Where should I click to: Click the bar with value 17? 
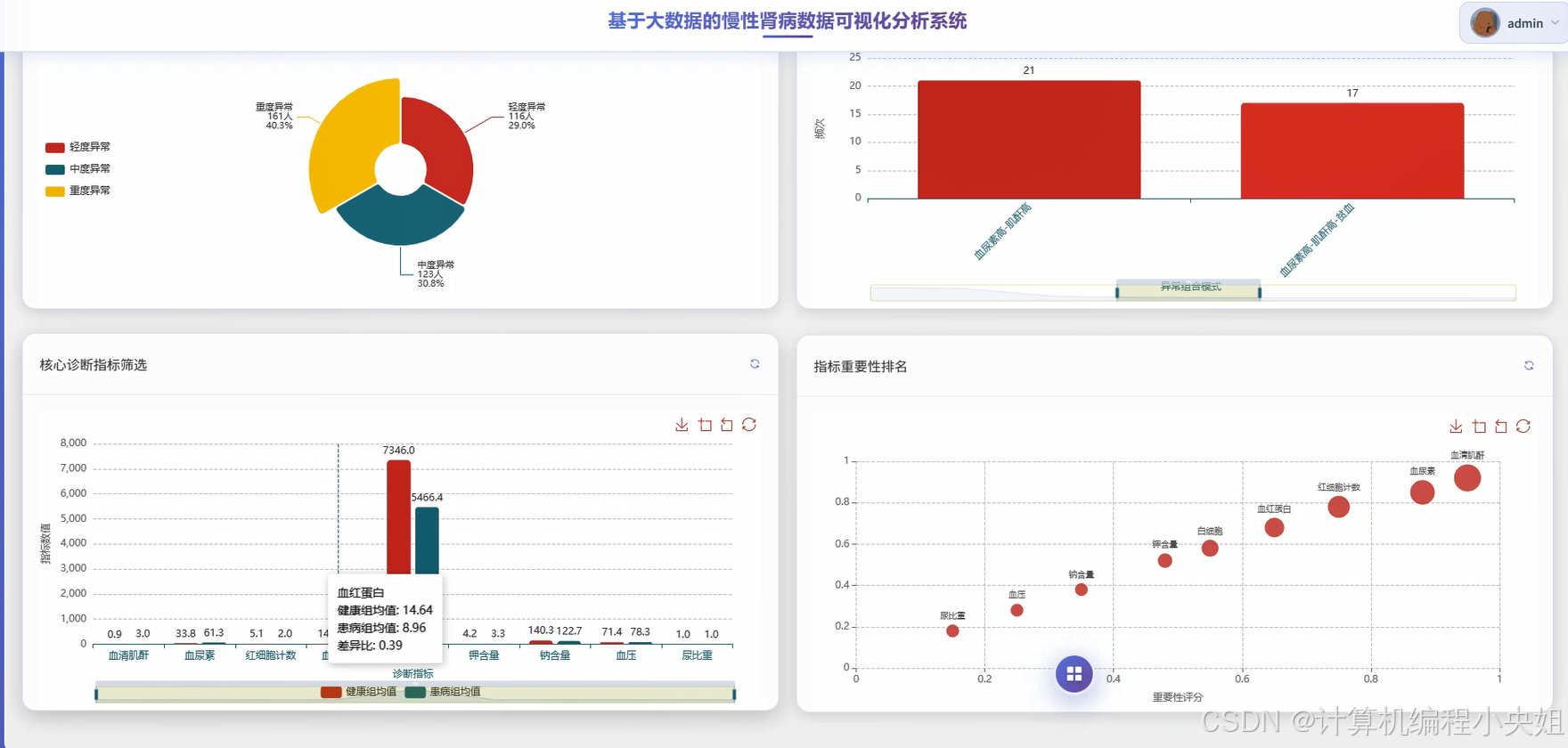[x=1352, y=151]
